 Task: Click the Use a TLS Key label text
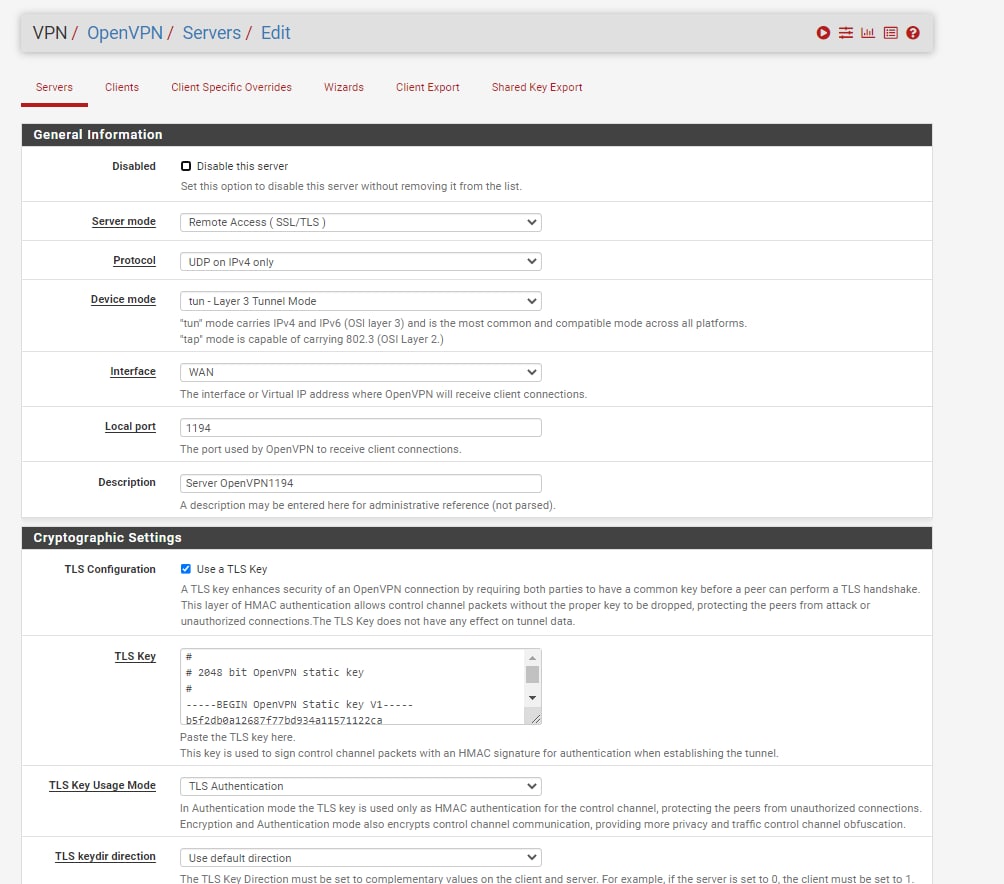coord(232,569)
